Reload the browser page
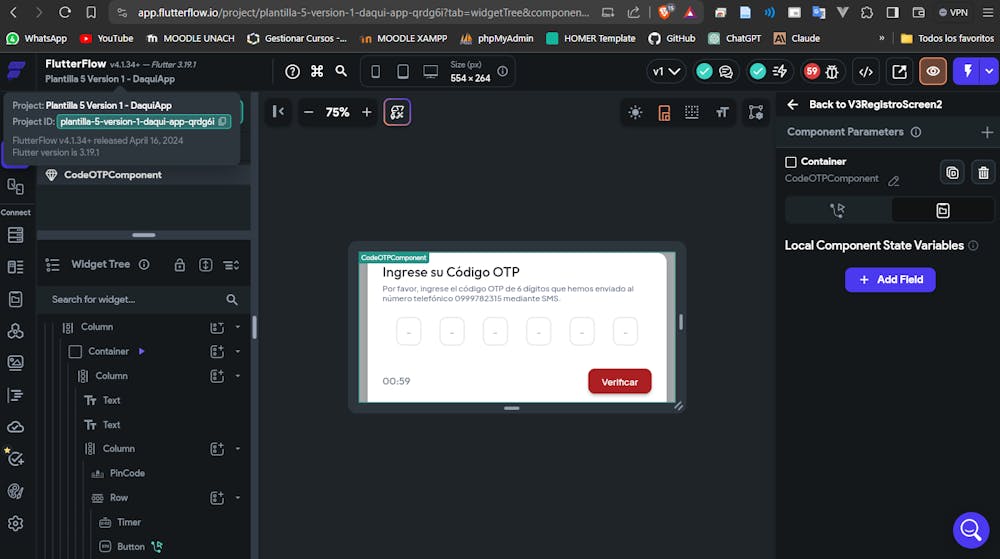 (x=64, y=13)
